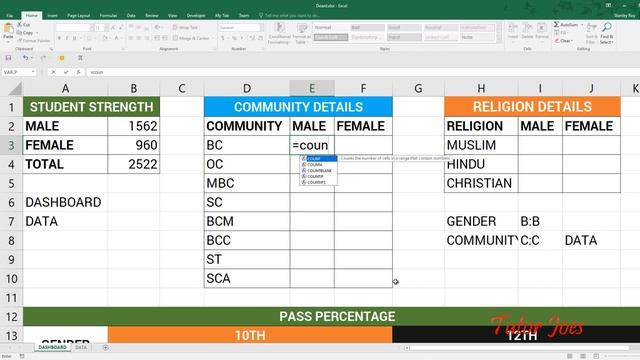Switch to the DATA sheet tab

(x=81, y=347)
